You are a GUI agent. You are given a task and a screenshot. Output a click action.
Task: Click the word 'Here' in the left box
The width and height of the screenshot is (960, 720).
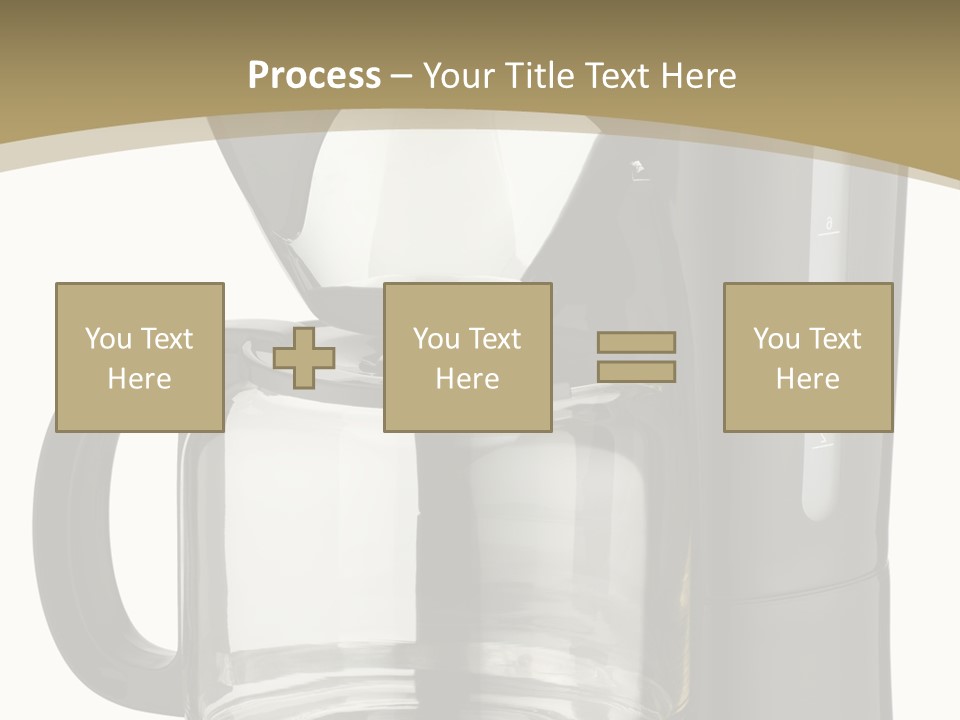(x=139, y=379)
